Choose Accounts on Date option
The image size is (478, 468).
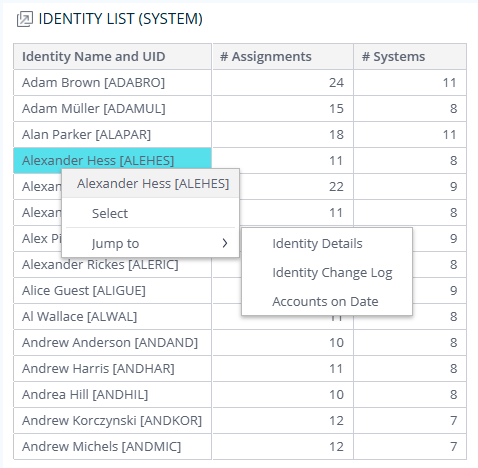[325, 302]
